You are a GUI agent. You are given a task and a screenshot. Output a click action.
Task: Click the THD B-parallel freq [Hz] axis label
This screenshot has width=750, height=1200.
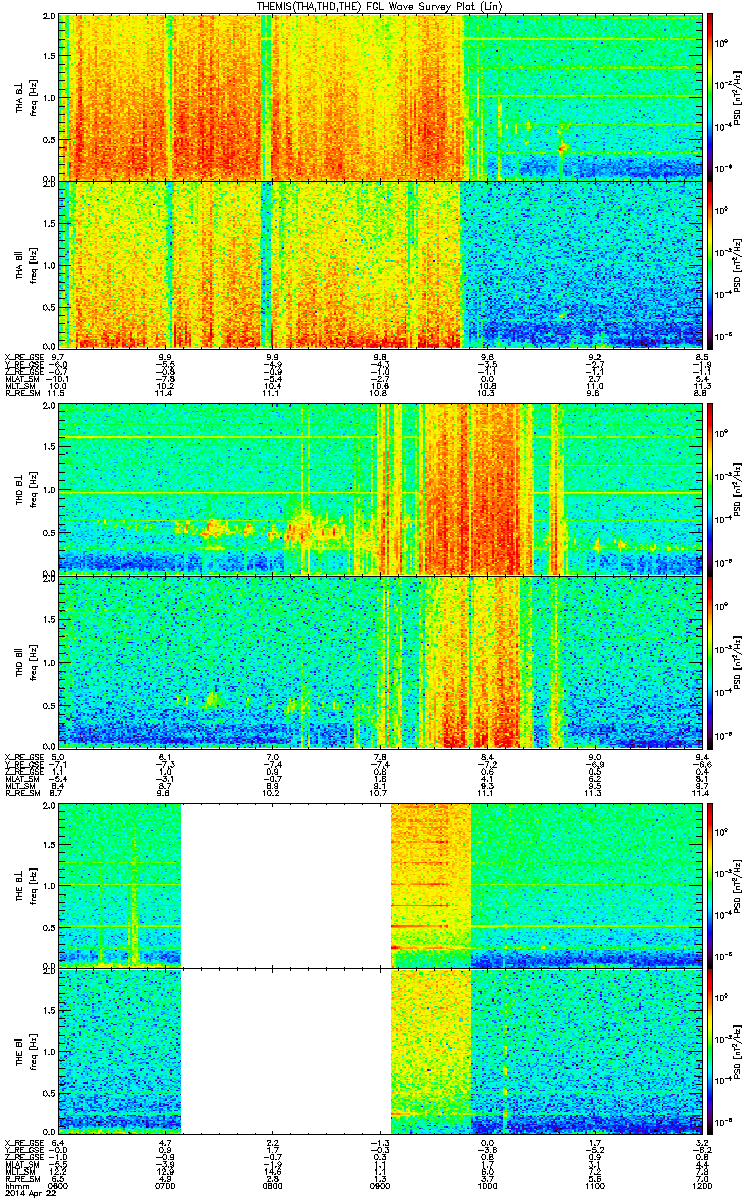click(x=33, y=660)
